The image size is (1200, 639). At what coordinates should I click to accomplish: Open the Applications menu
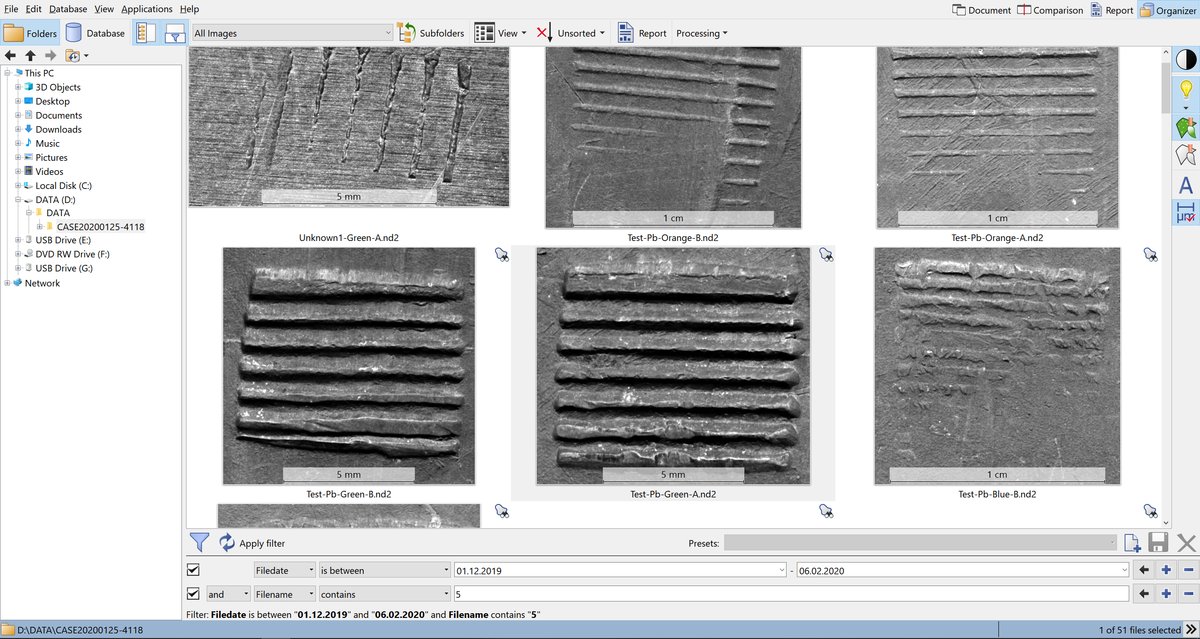pos(146,9)
